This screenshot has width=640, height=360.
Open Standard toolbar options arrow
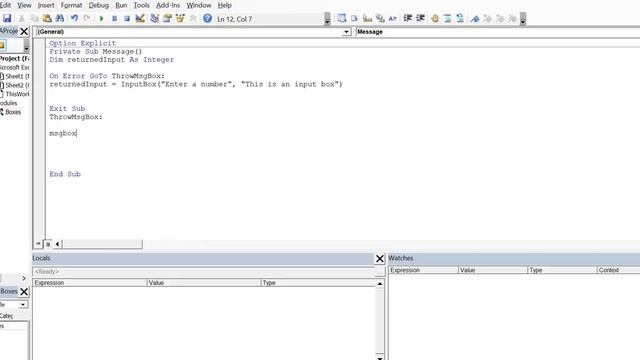coord(327,19)
